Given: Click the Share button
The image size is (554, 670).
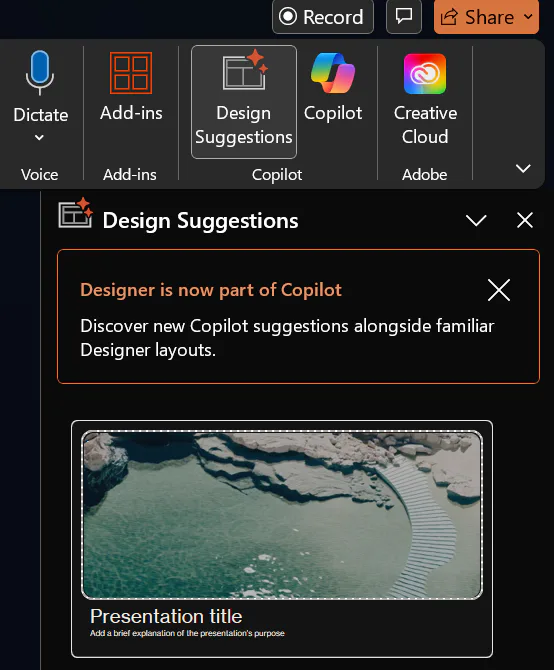Looking at the screenshot, I should [478, 17].
